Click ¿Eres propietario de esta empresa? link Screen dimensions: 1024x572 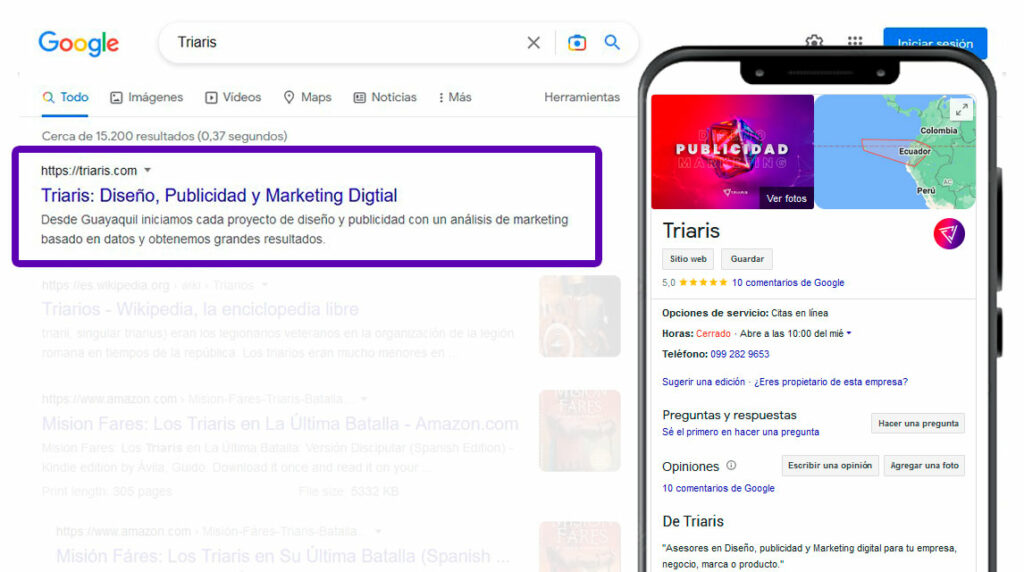tap(831, 382)
